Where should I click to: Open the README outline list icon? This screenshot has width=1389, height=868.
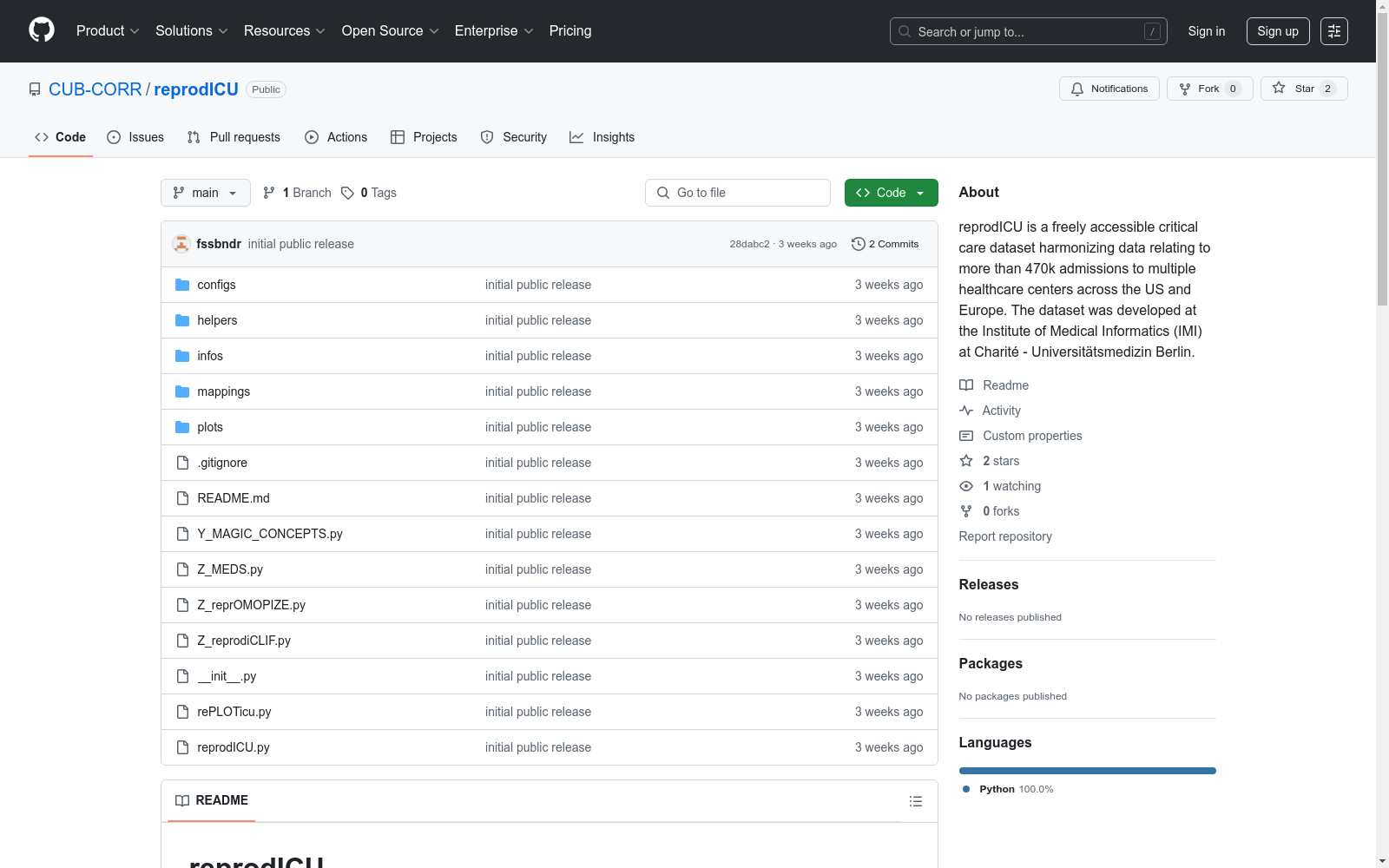(916, 801)
